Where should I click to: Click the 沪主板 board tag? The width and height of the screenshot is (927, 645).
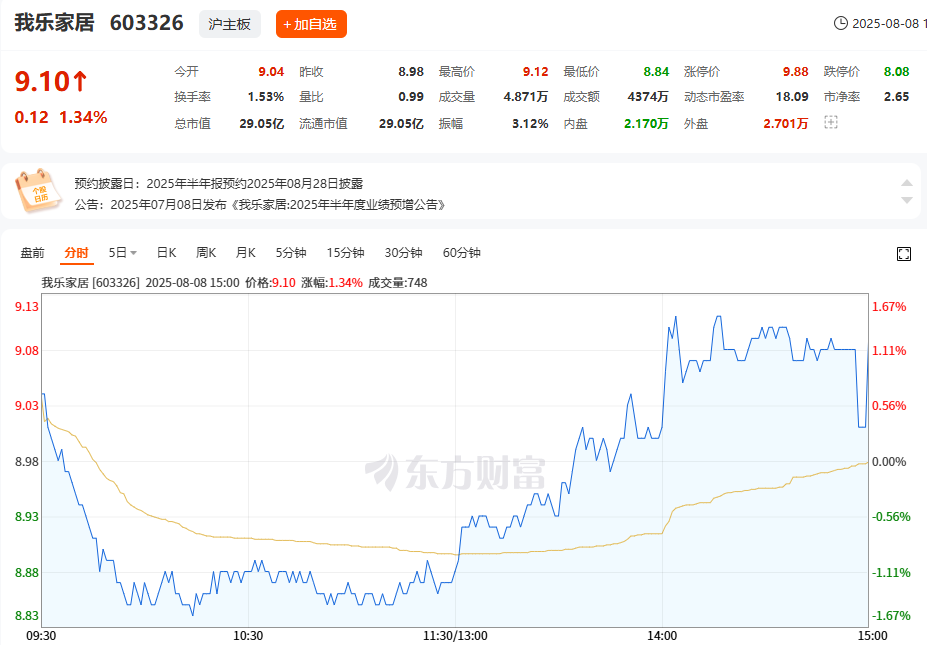tap(229, 24)
